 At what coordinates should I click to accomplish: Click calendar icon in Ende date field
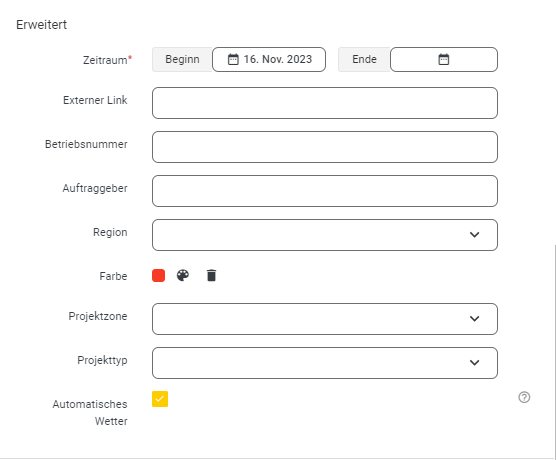point(444,59)
